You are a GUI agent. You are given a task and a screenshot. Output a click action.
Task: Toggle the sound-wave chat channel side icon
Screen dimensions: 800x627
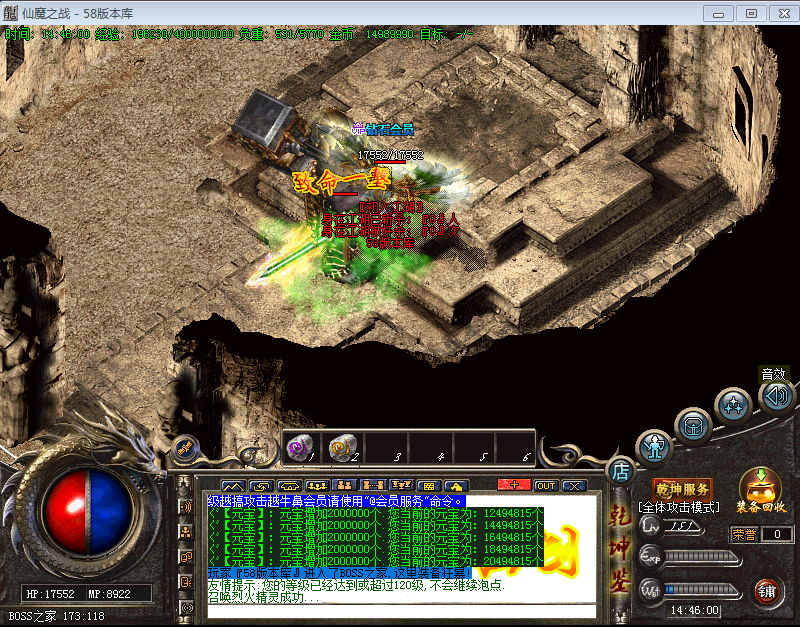click(186, 507)
